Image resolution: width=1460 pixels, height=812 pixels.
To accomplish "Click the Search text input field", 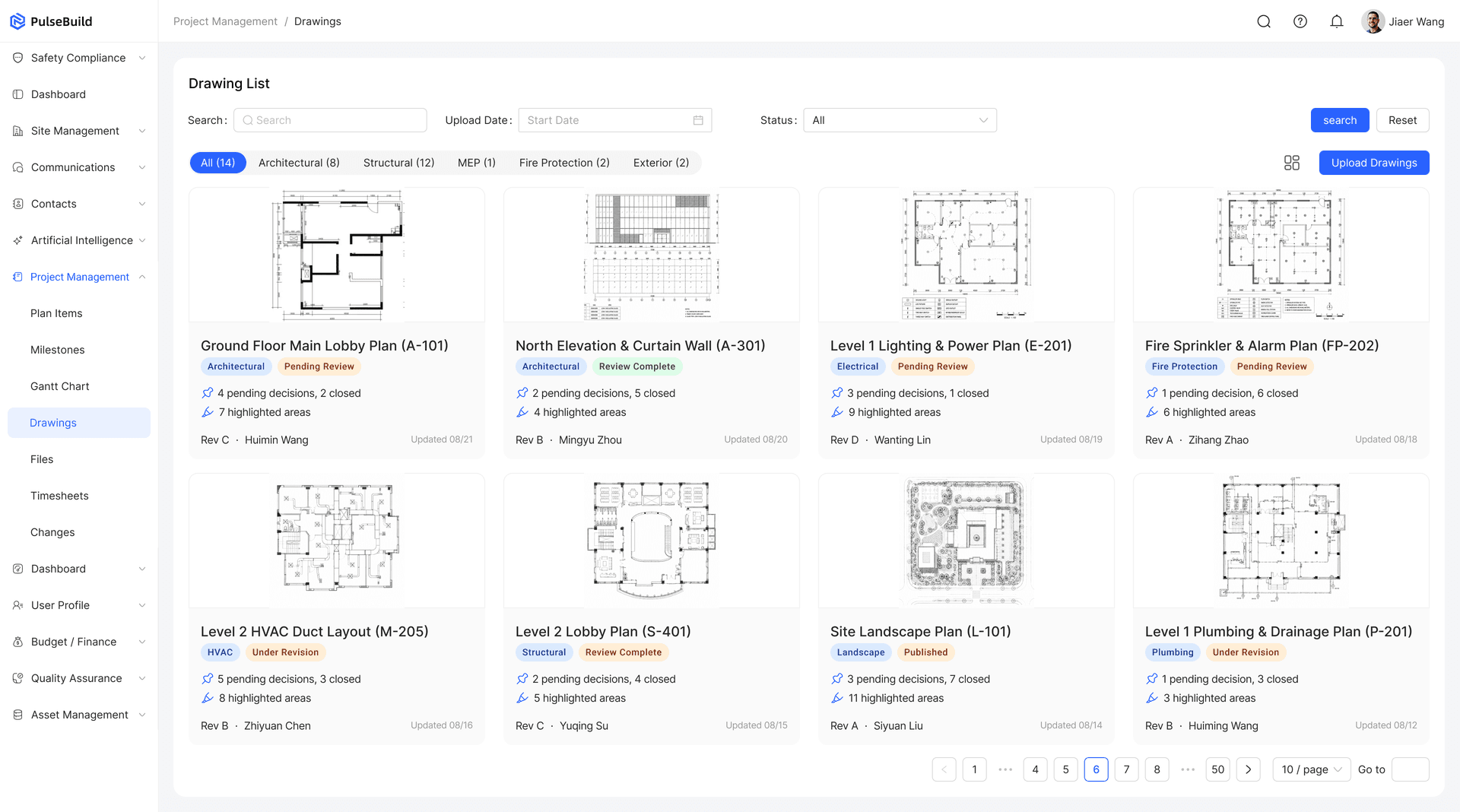I will [330, 120].
